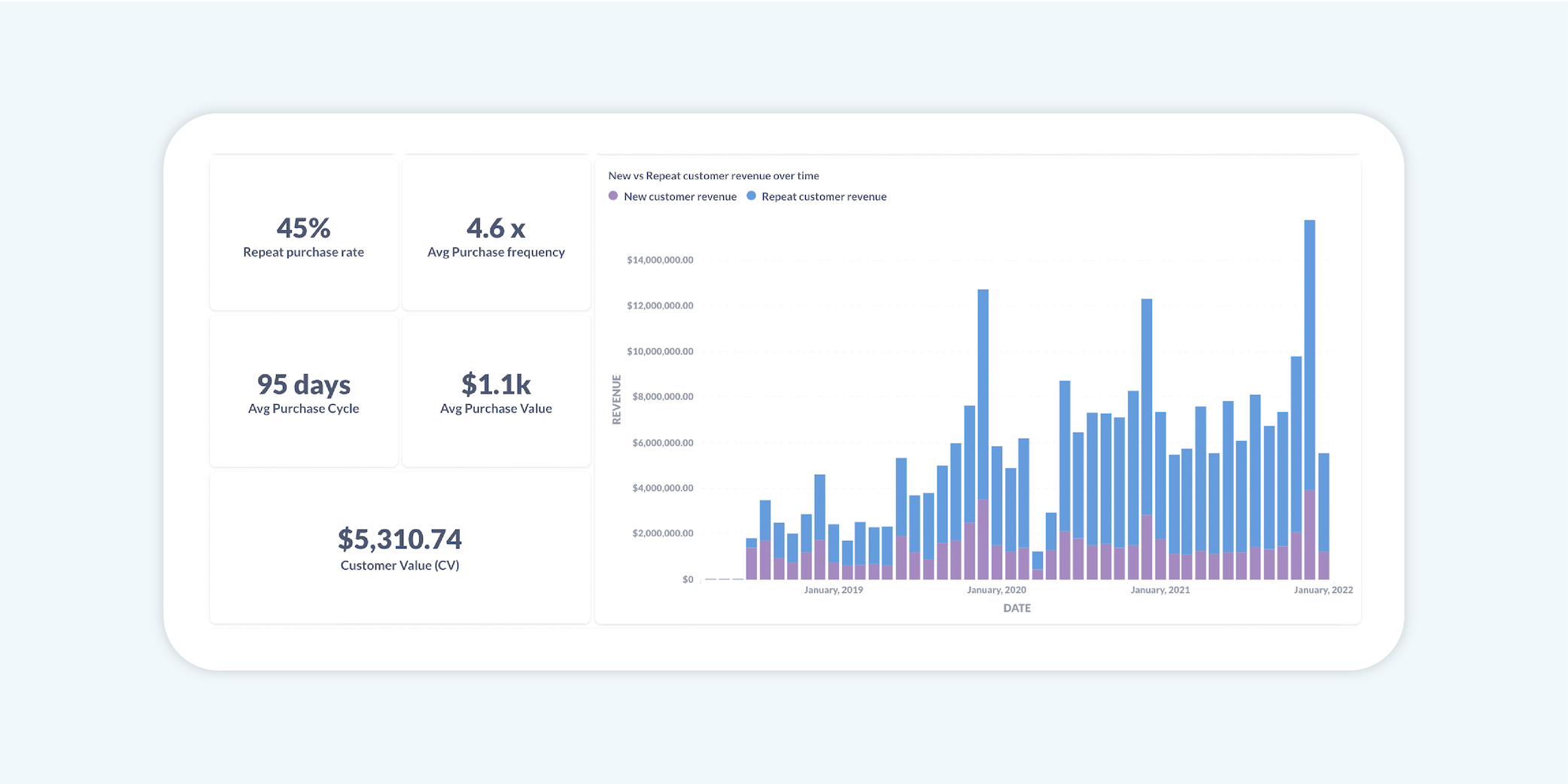Viewport: 1568px width, 784px height.
Task: Click the $1.1k Avg Purchase Value value
Action: (496, 384)
